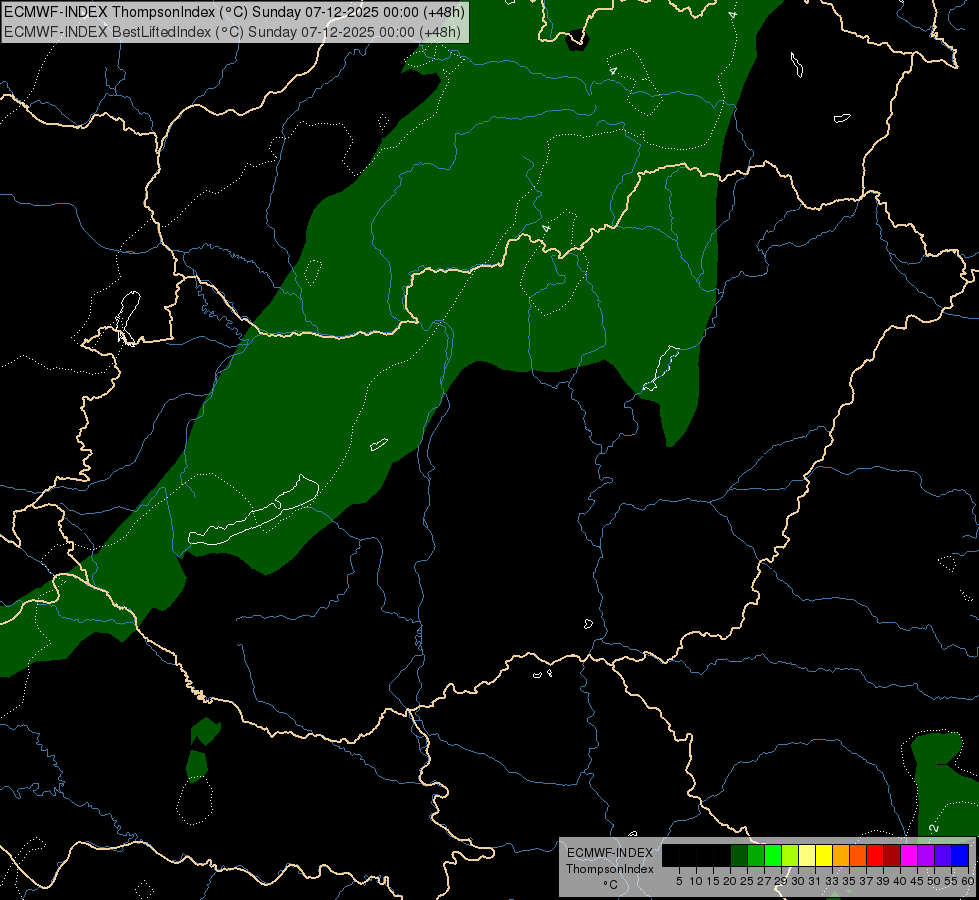Viewport: 979px width, 900px height.
Task: Click the bright red 37–39 legend swatch
Action: tap(875, 855)
